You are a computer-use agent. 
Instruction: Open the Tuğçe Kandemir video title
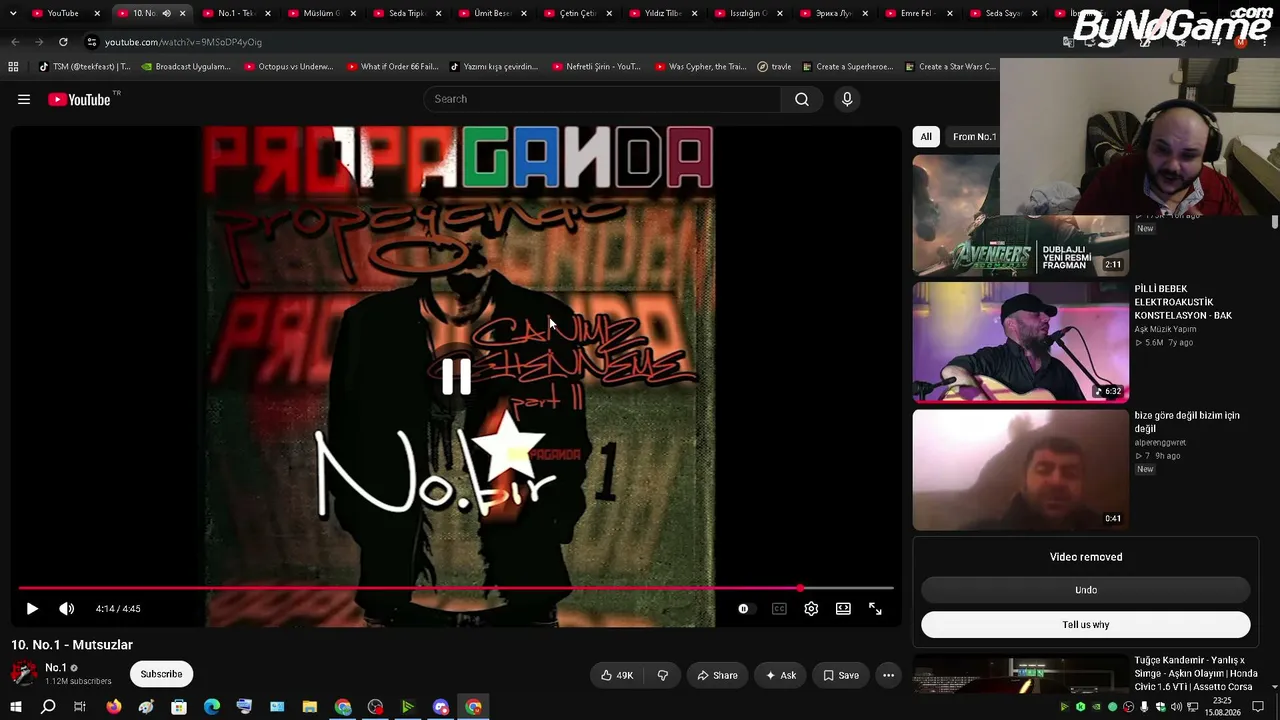pyautogui.click(x=1196, y=673)
